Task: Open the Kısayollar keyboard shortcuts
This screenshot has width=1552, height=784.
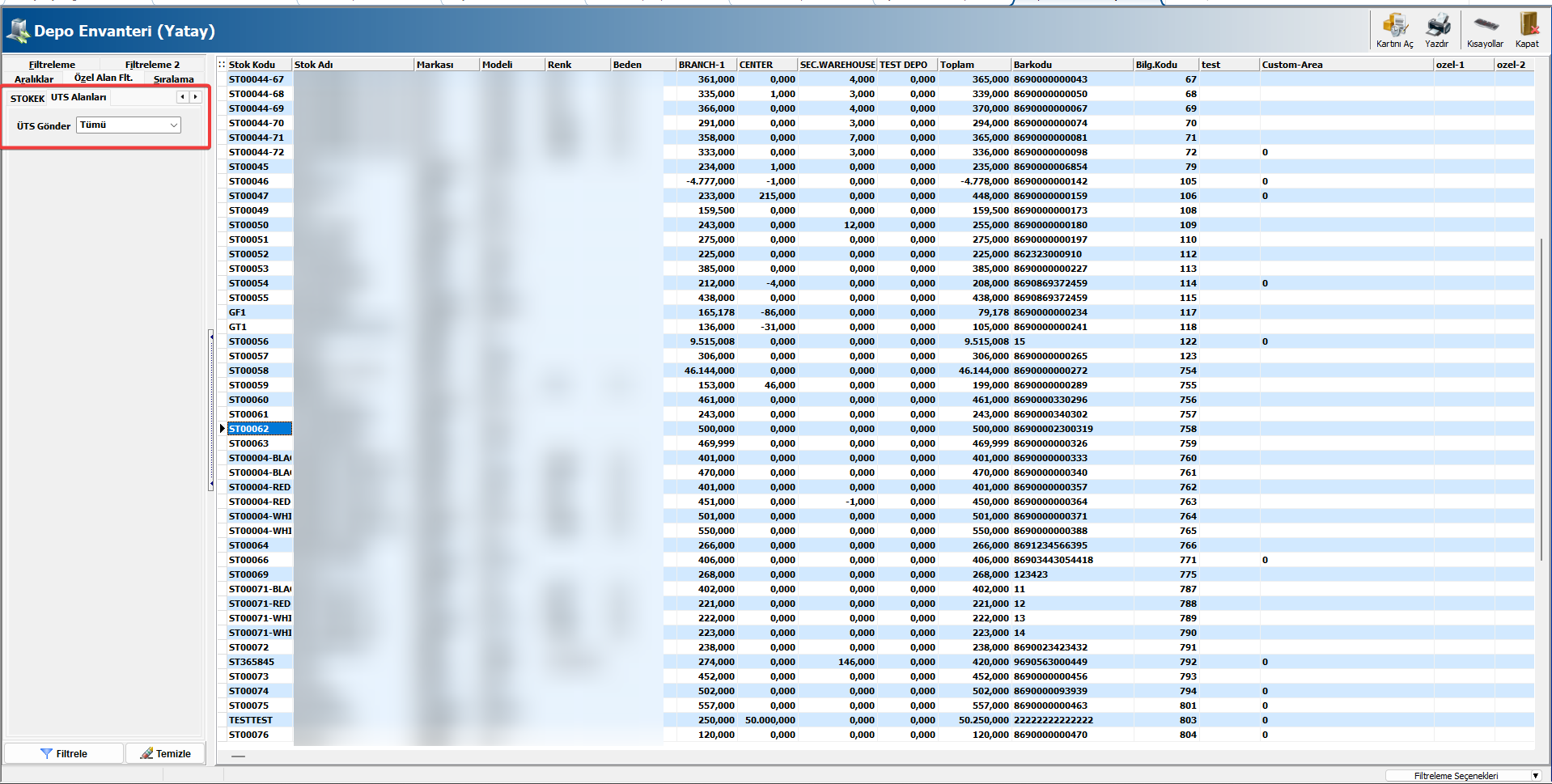Action: (1485, 30)
